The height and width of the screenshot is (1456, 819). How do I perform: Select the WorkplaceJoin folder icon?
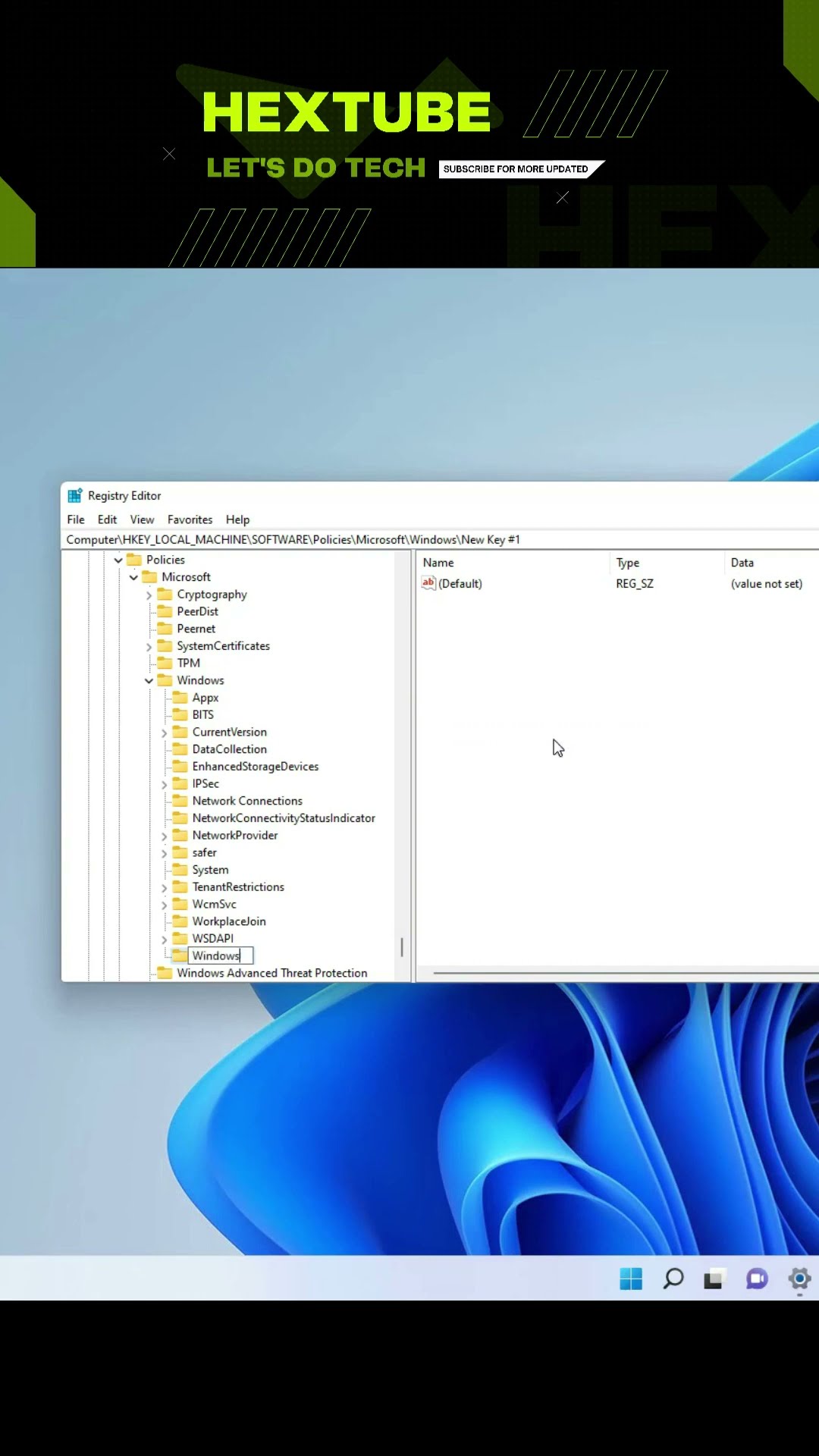coord(180,921)
